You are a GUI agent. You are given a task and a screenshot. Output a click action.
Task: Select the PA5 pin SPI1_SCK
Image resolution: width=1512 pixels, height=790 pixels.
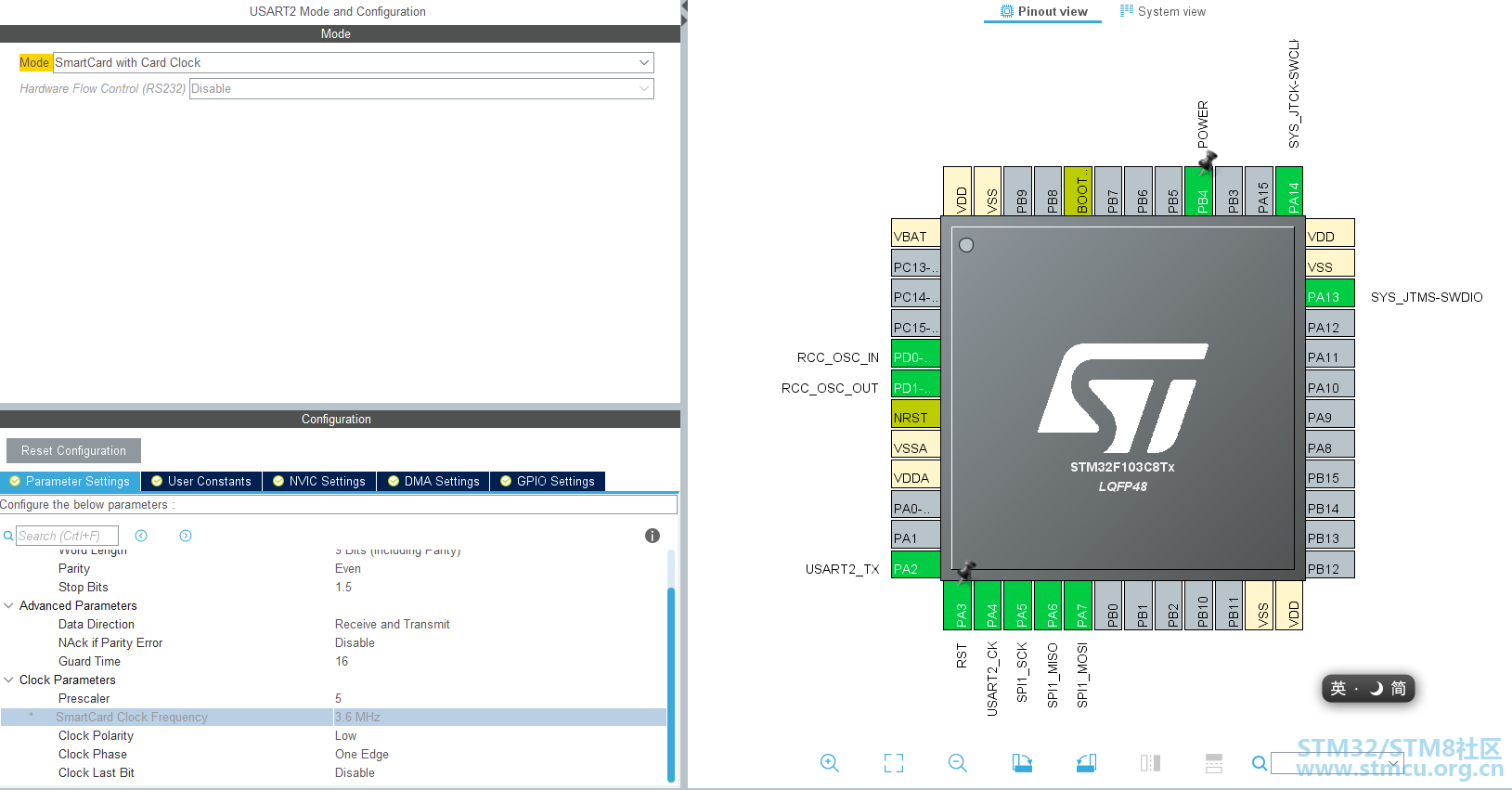(x=1017, y=605)
